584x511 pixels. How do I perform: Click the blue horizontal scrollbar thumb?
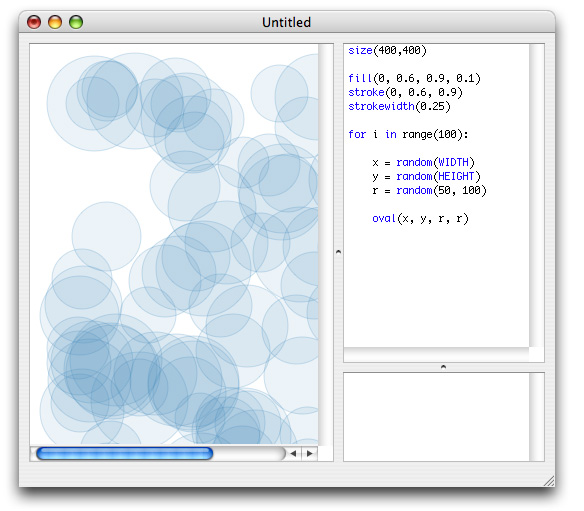pyautogui.click(x=125, y=453)
